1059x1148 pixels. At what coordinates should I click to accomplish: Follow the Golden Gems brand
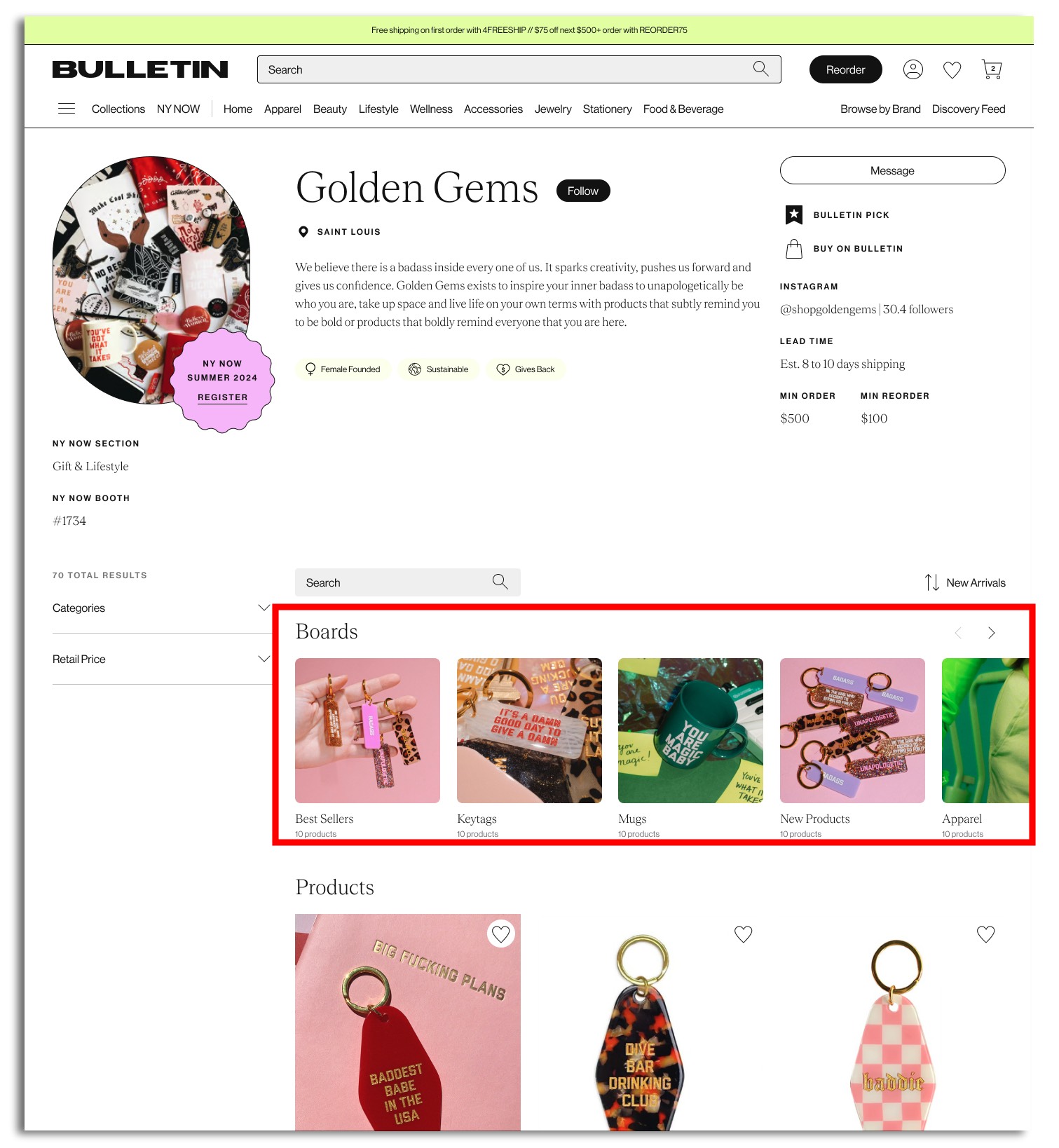582,191
